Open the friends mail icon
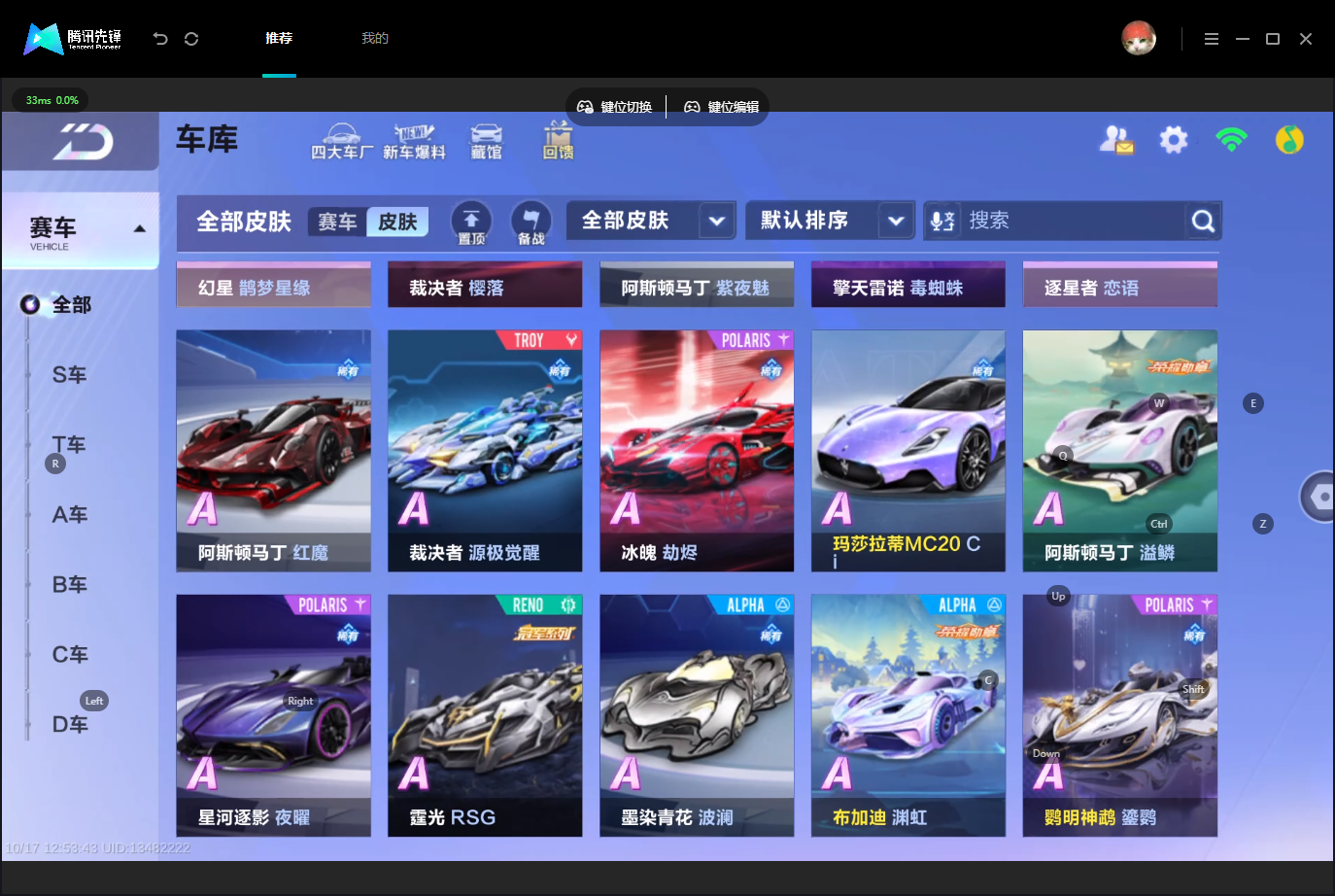The width and height of the screenshot is (1335, 896). 1116,140
